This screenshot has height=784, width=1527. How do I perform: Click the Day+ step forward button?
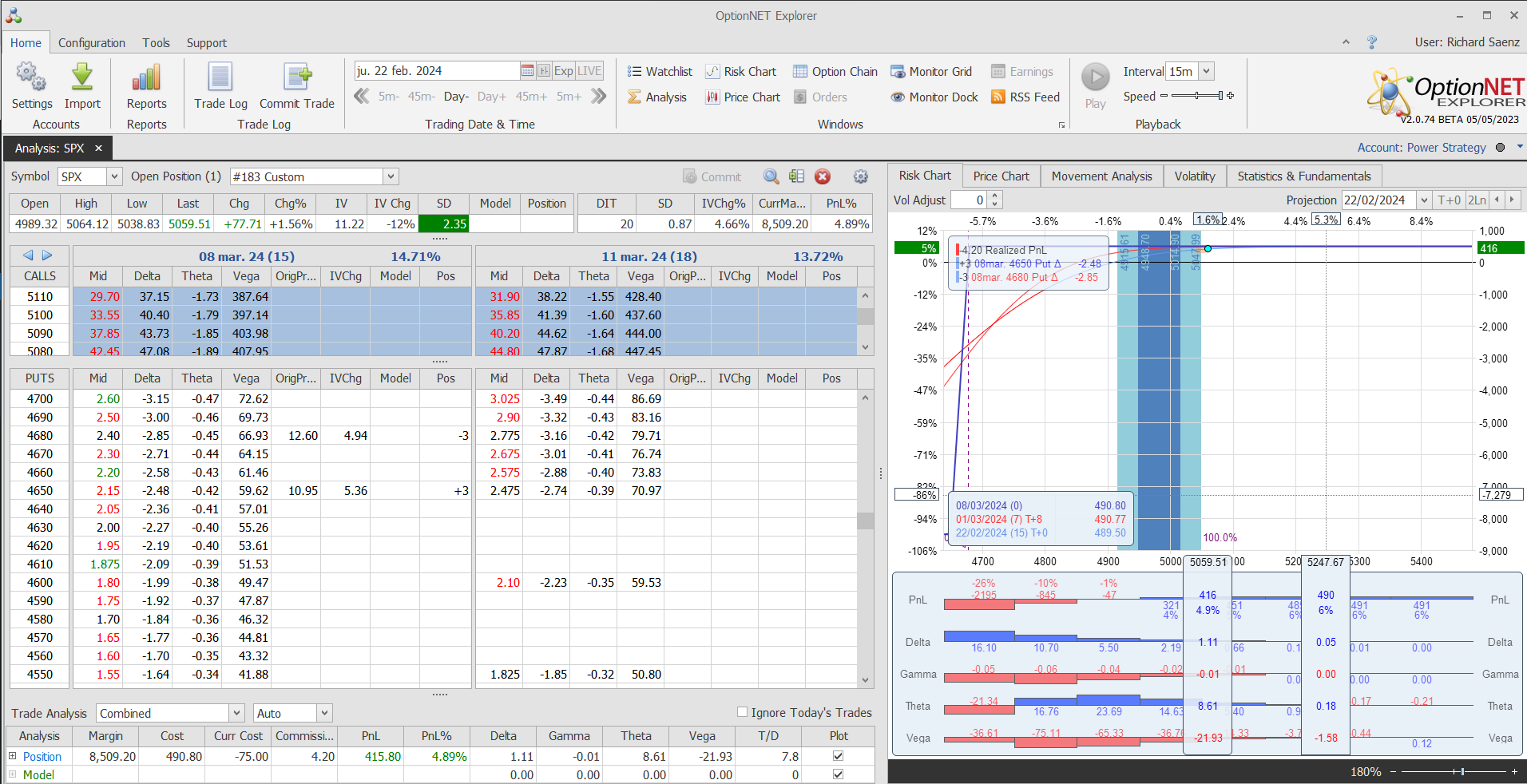point(491,97)
